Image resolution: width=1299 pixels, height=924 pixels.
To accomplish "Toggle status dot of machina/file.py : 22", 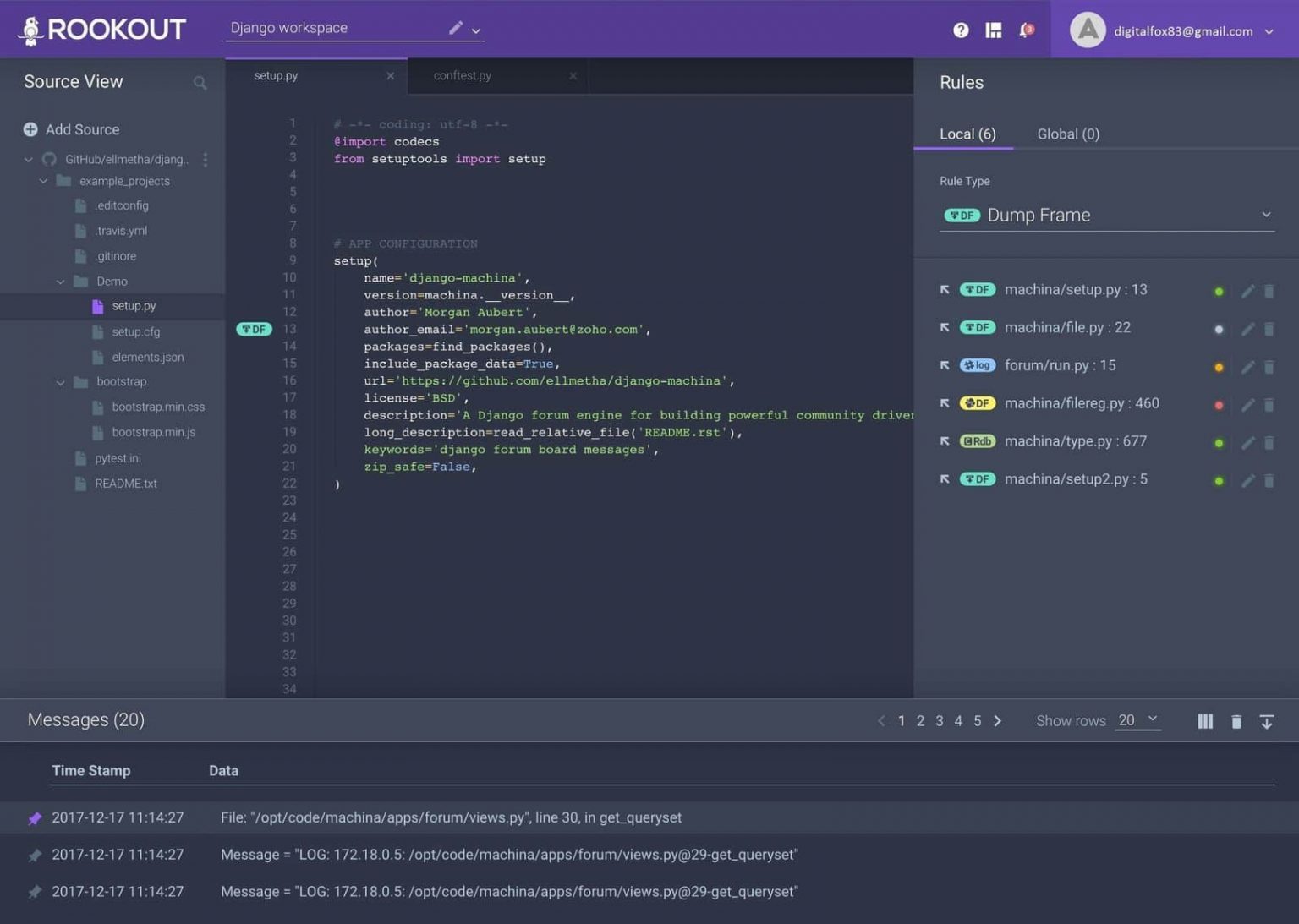I will [1219, 330].
